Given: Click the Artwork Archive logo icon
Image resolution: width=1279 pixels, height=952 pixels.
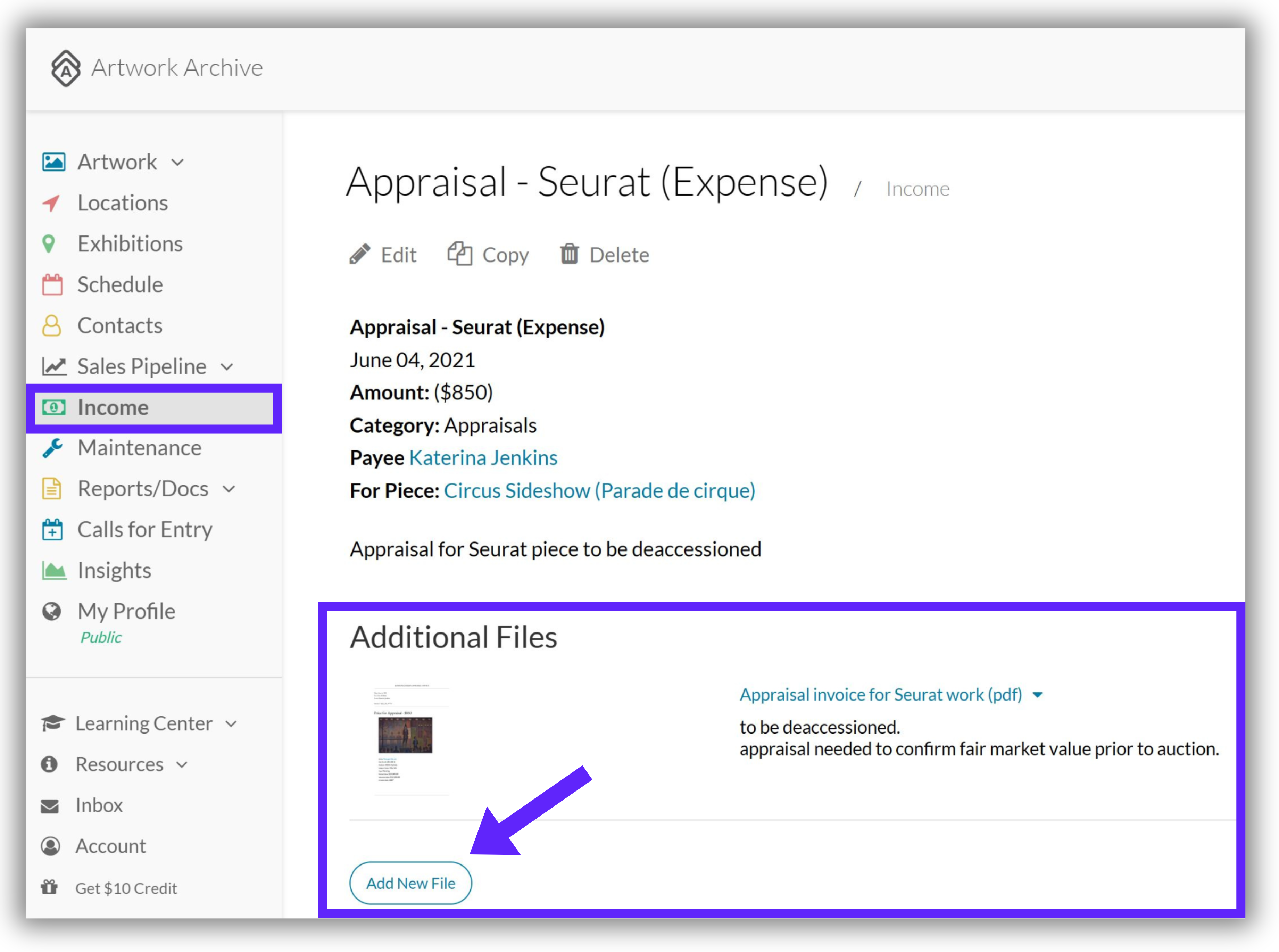Looking at the screenshot, I should pyautogui.click(x=66, y=68).
